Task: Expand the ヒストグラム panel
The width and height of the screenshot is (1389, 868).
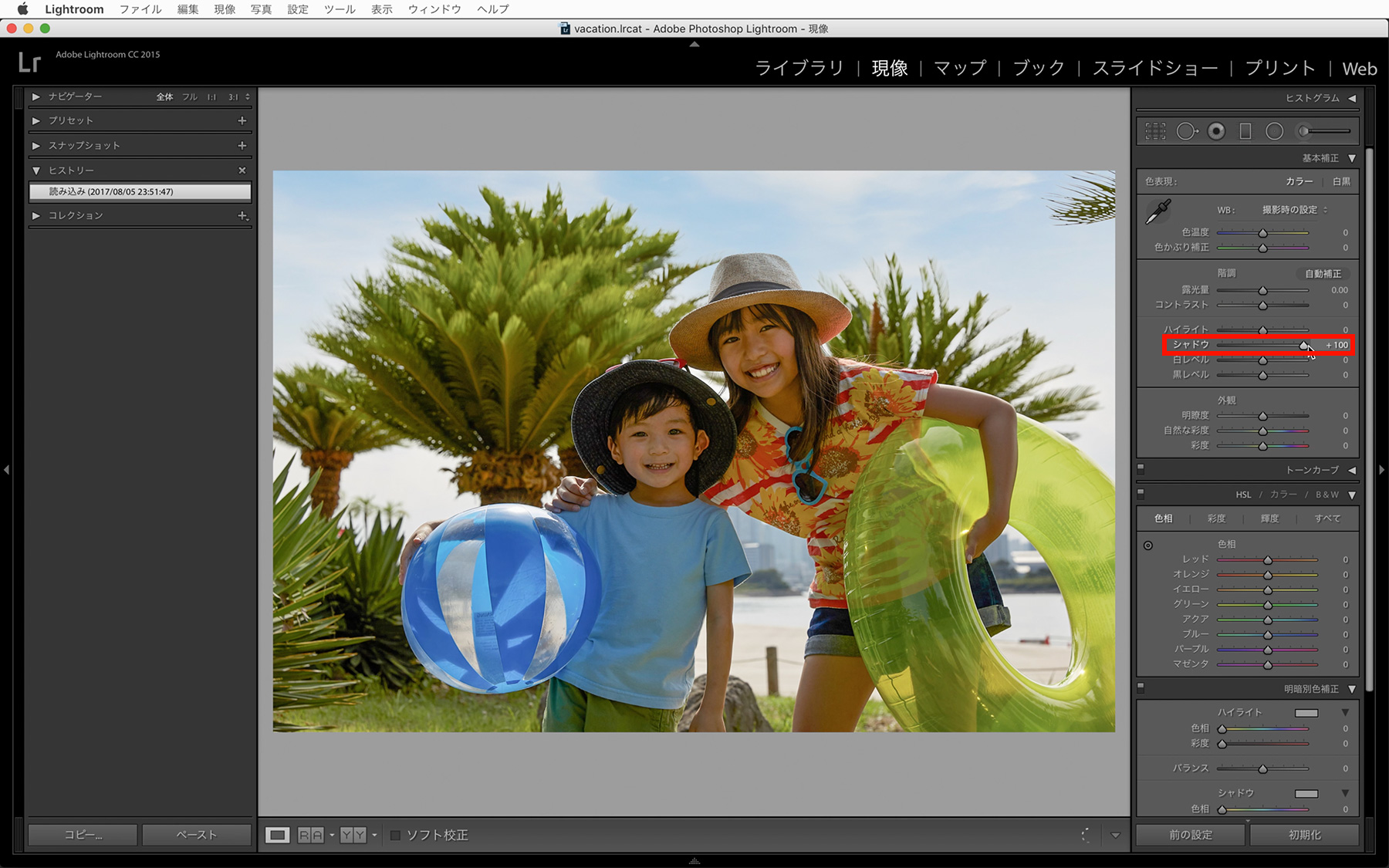Action: (x=1352, y=98)
